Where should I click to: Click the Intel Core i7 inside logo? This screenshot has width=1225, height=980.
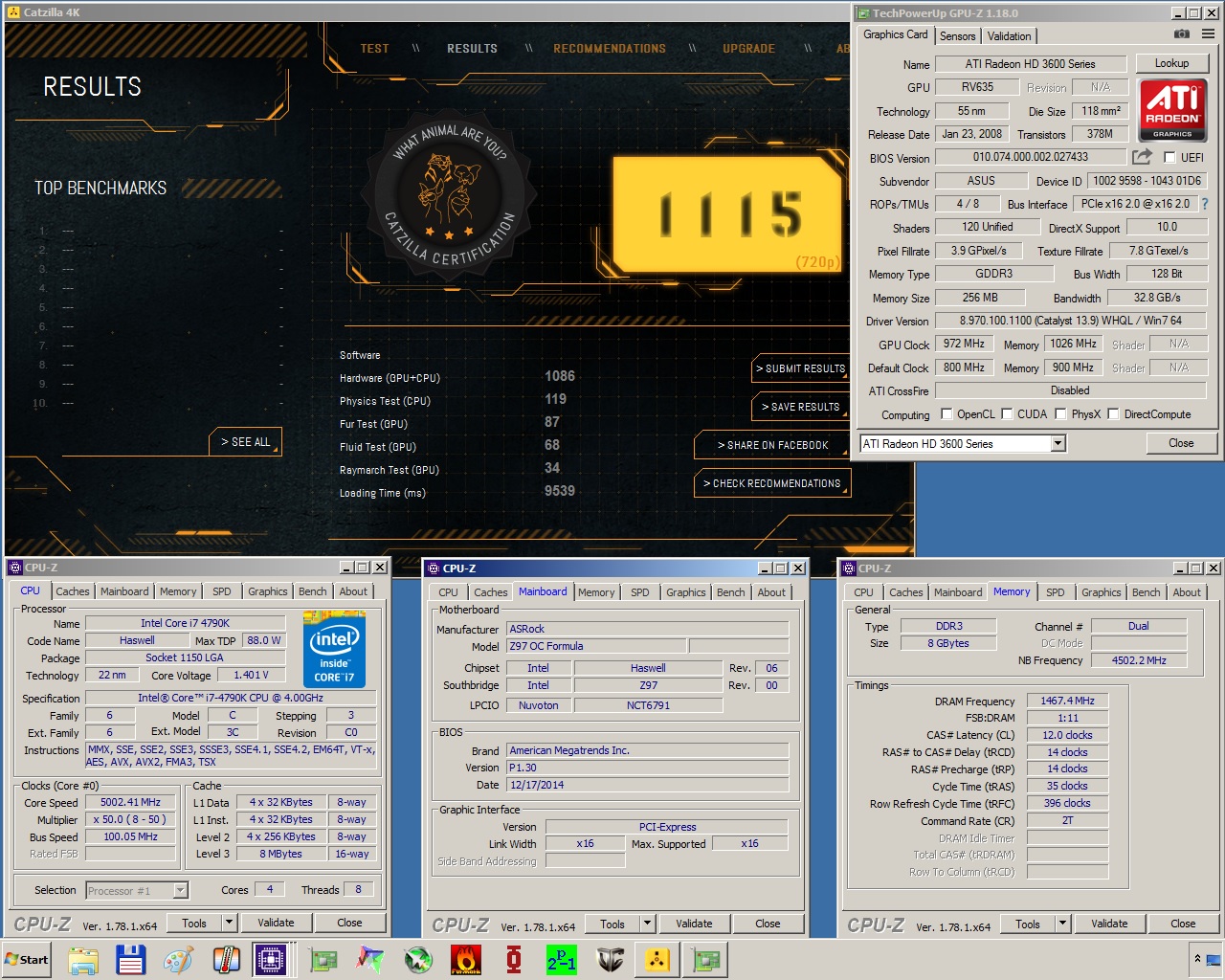click(335, 649)
